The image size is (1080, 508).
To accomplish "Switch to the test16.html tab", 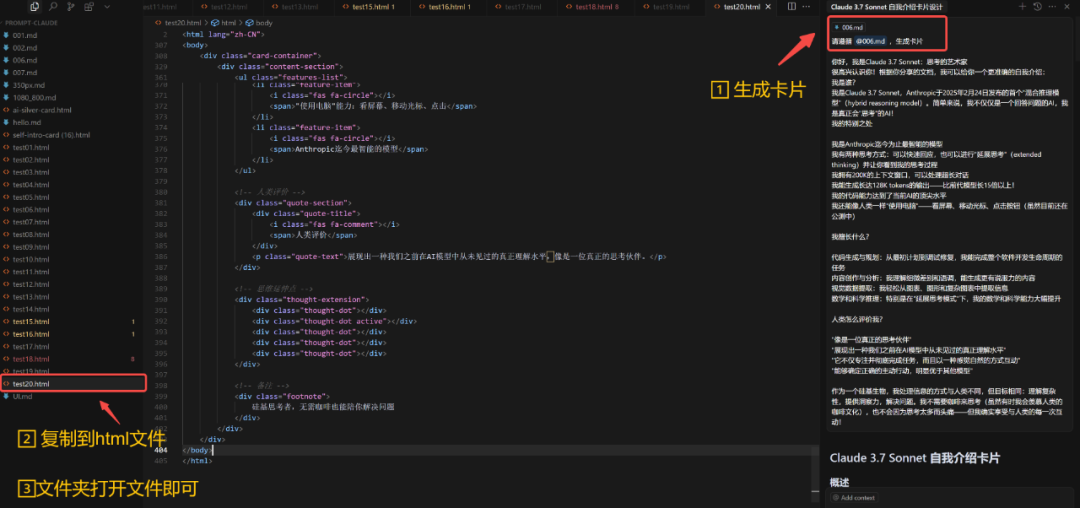I will coord(448,7).
